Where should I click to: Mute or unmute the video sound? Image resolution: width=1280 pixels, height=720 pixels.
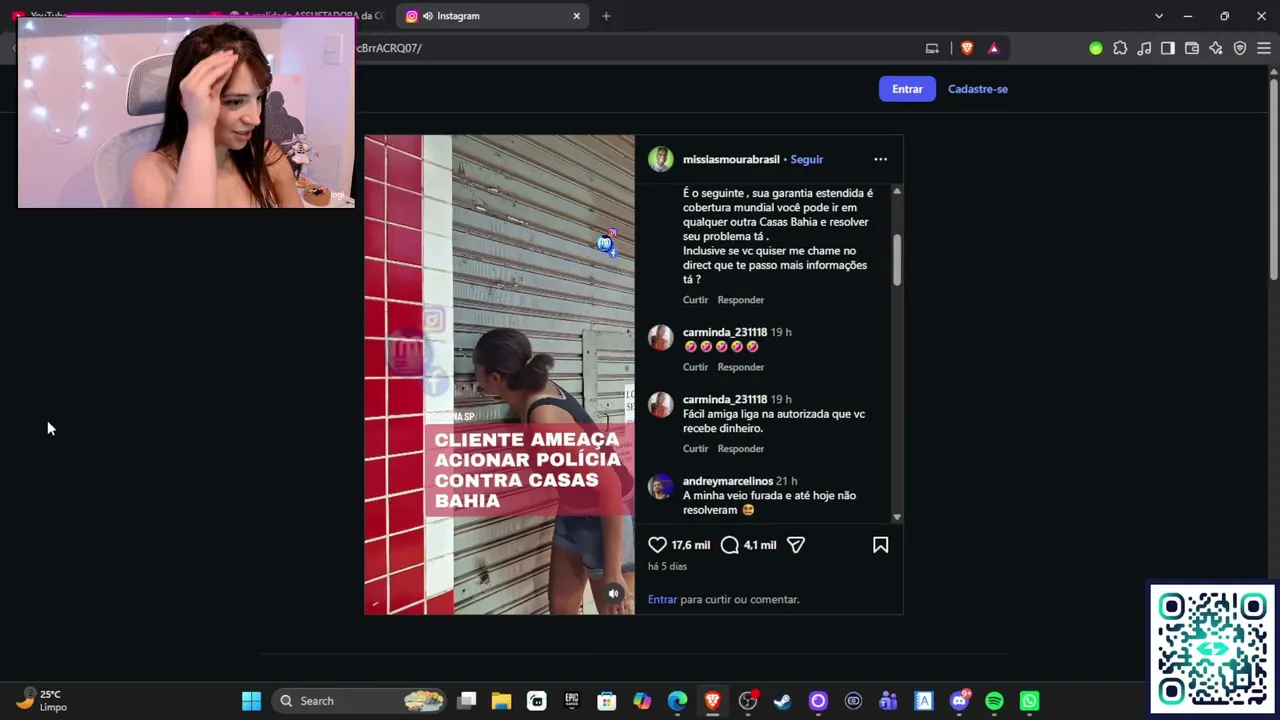[x=614, y=594]
